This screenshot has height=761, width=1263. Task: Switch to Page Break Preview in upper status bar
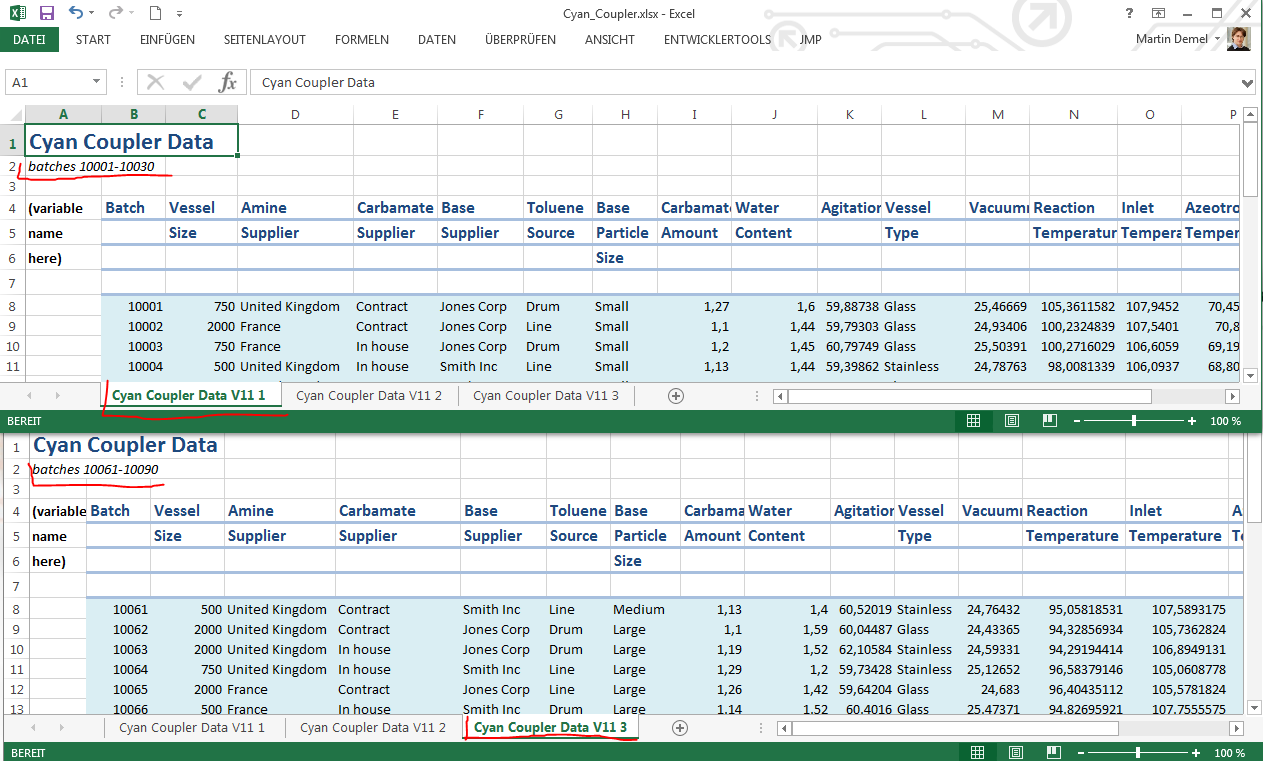pos(1049,421)
